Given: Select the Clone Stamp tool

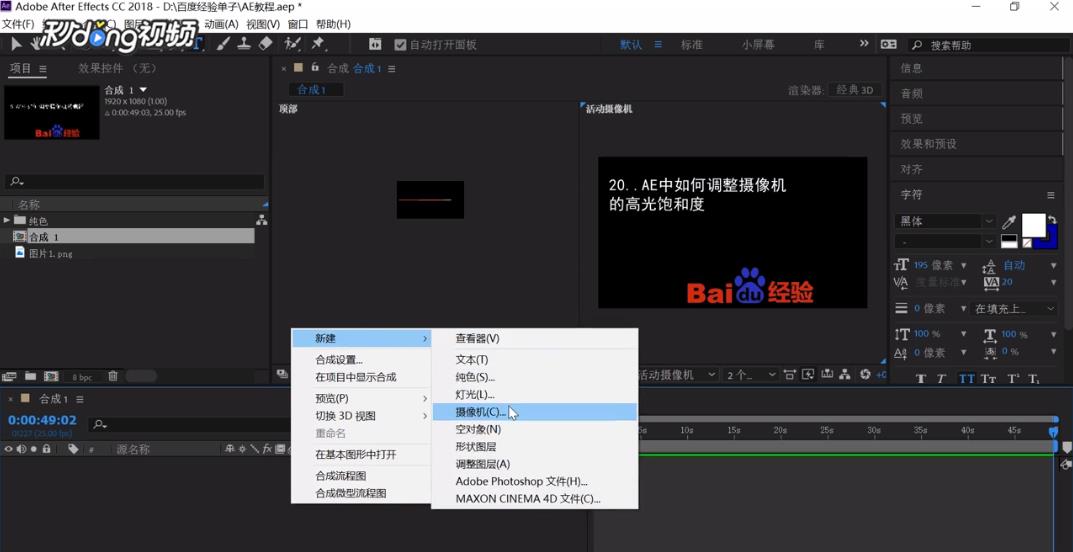Looking at the screenshot, I should [x=244, y=44].
